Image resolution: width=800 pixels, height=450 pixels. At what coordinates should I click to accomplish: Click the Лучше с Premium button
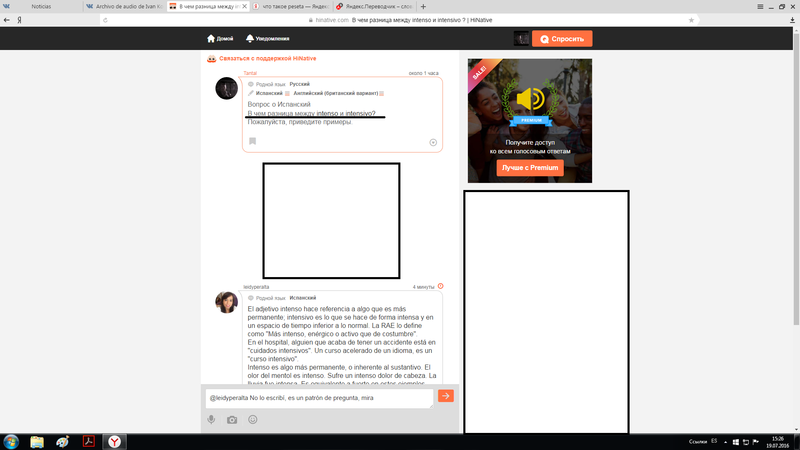pyautogui.click(x=530, y=168)
